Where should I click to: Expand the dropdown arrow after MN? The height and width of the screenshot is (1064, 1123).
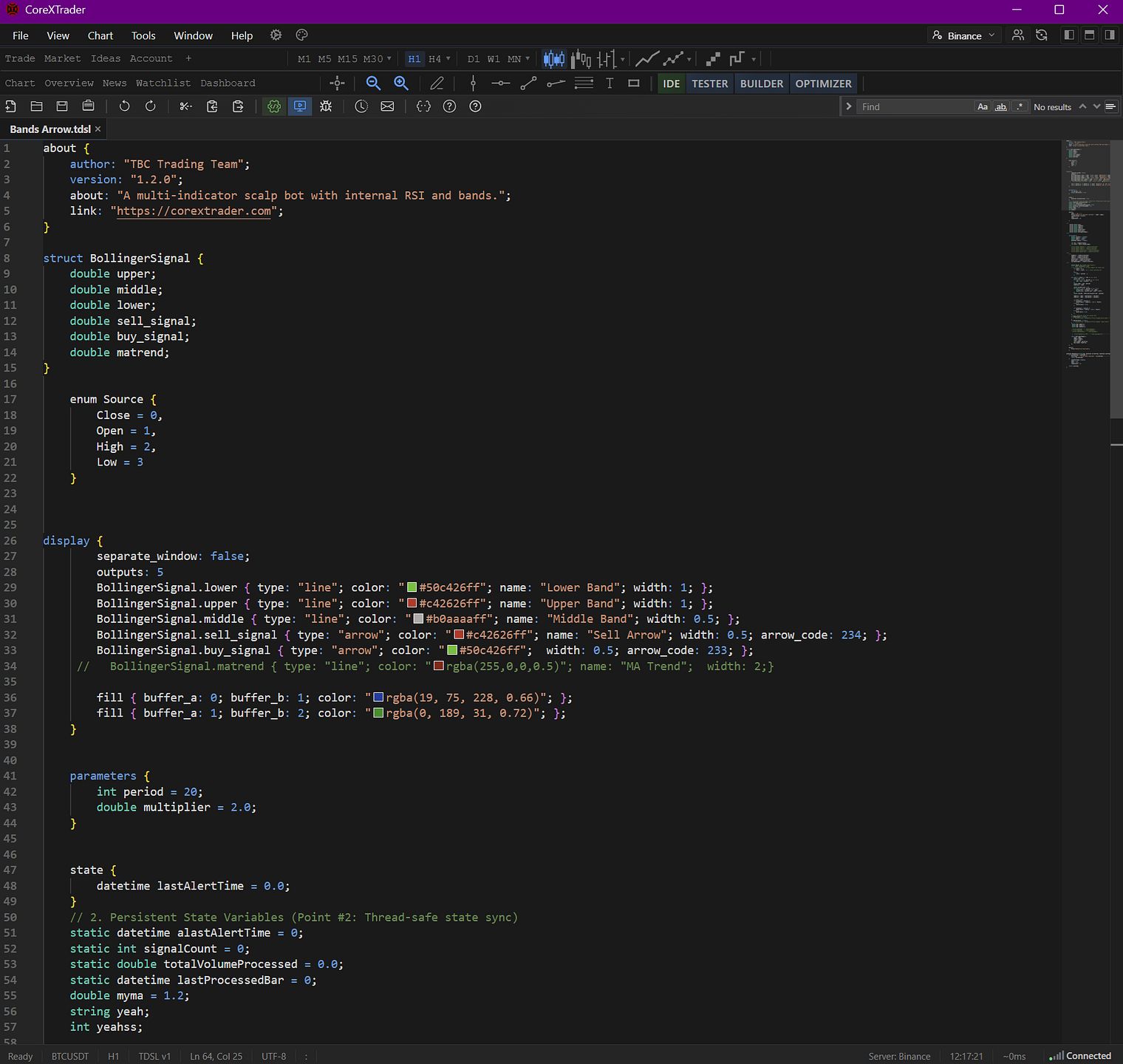[x=527, y=58]
